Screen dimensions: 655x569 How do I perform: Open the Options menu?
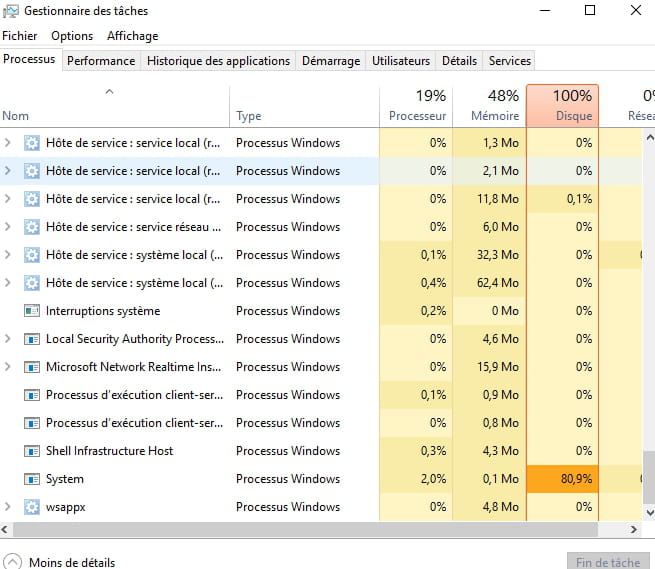[72, 36]
